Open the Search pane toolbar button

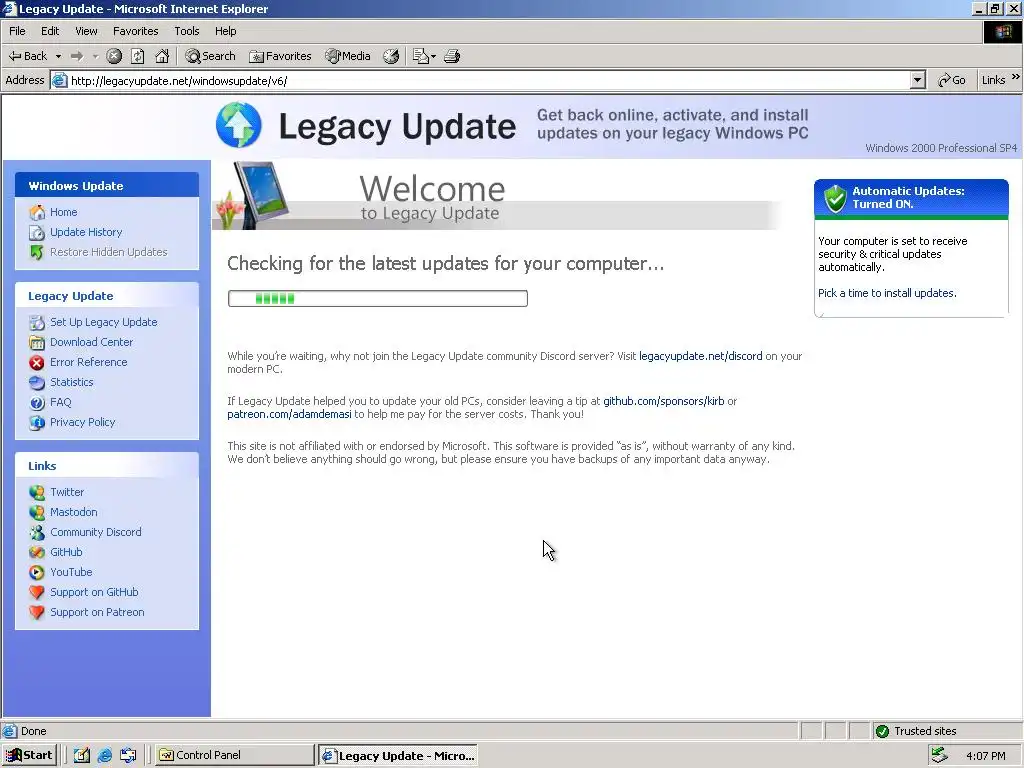click(210, 56)
